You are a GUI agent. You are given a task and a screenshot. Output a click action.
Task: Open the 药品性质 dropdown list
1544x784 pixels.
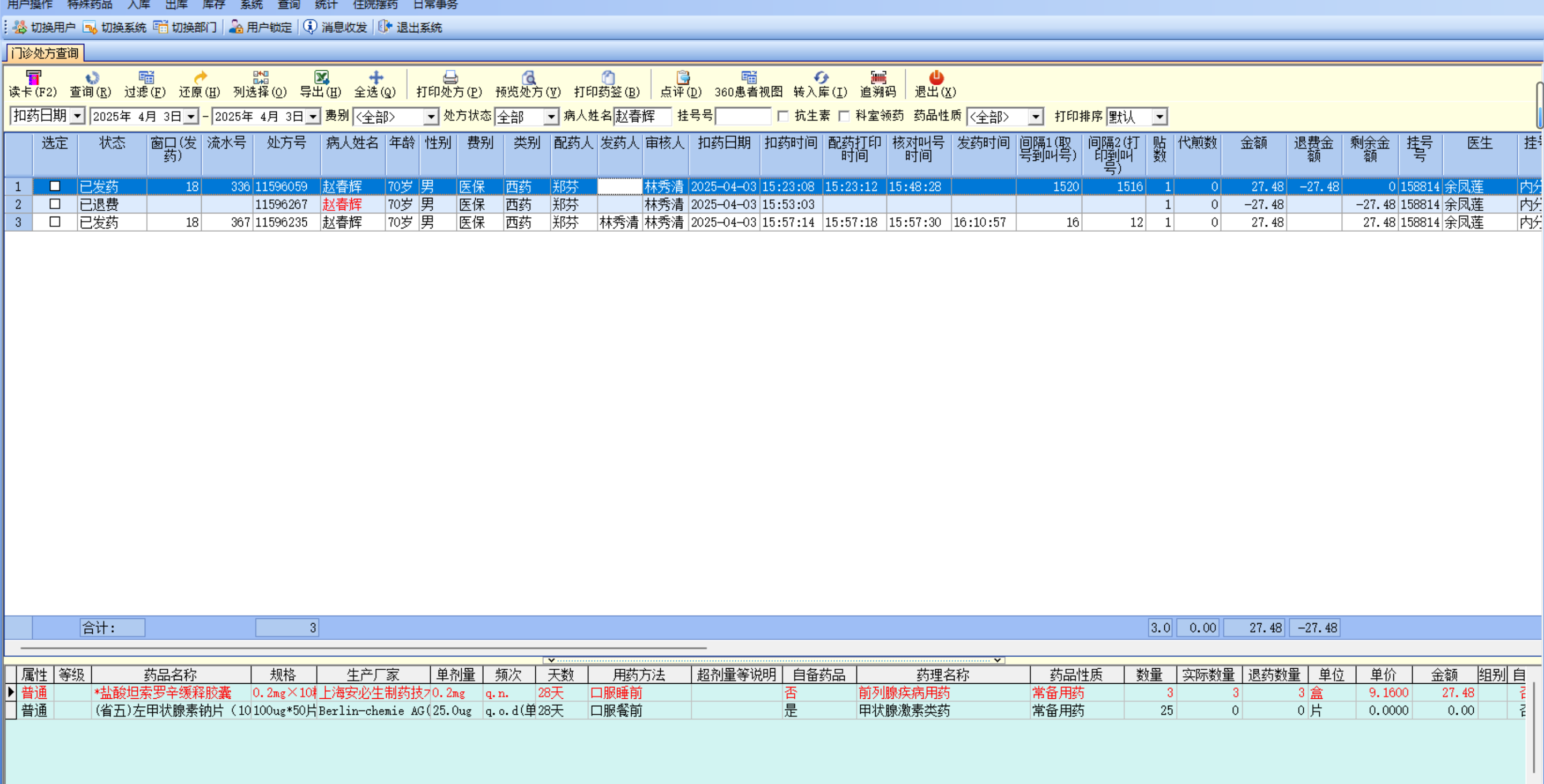tap(1035, 116)
